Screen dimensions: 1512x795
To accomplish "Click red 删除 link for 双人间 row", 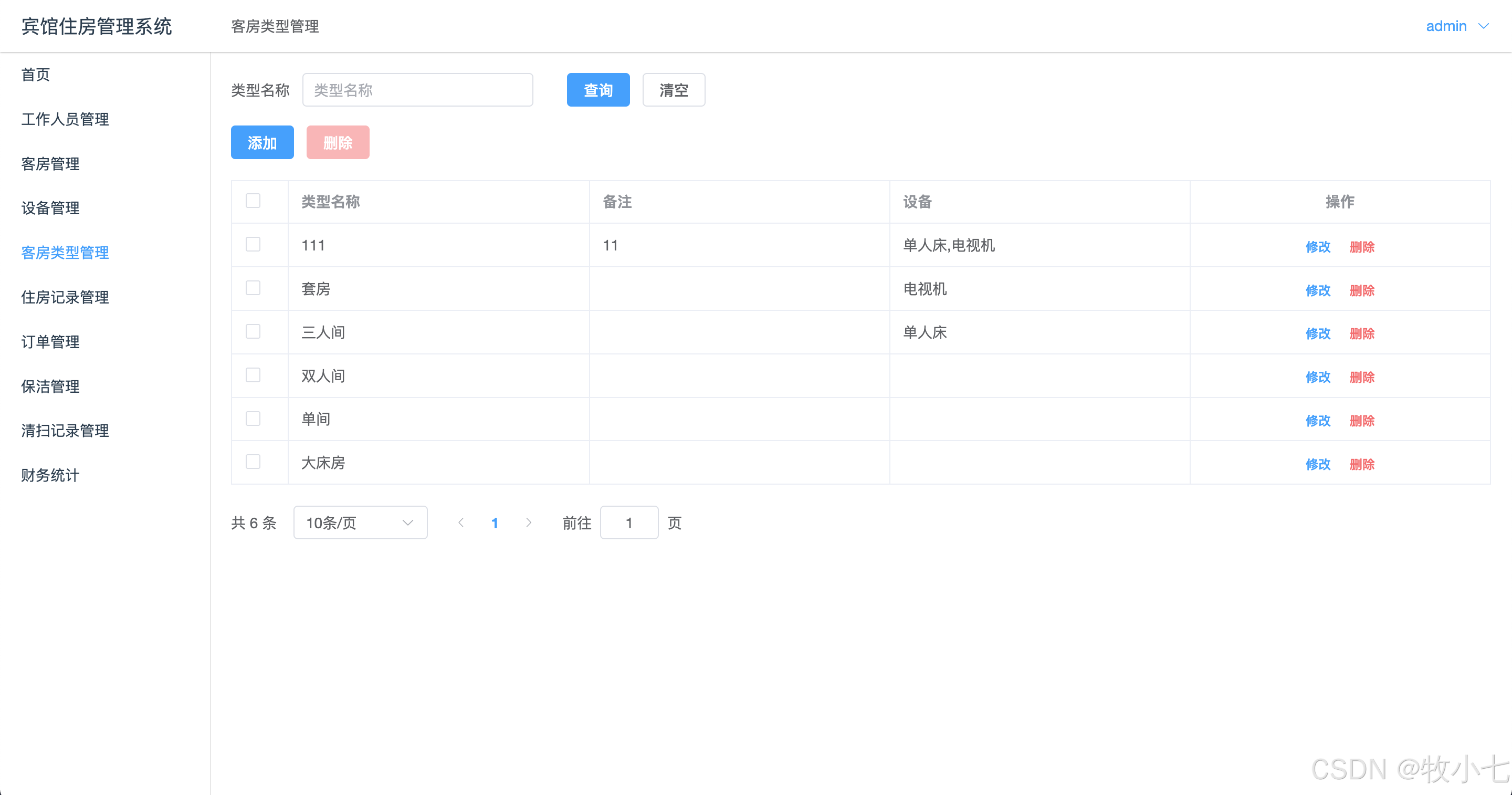I will pos(1362,377).
